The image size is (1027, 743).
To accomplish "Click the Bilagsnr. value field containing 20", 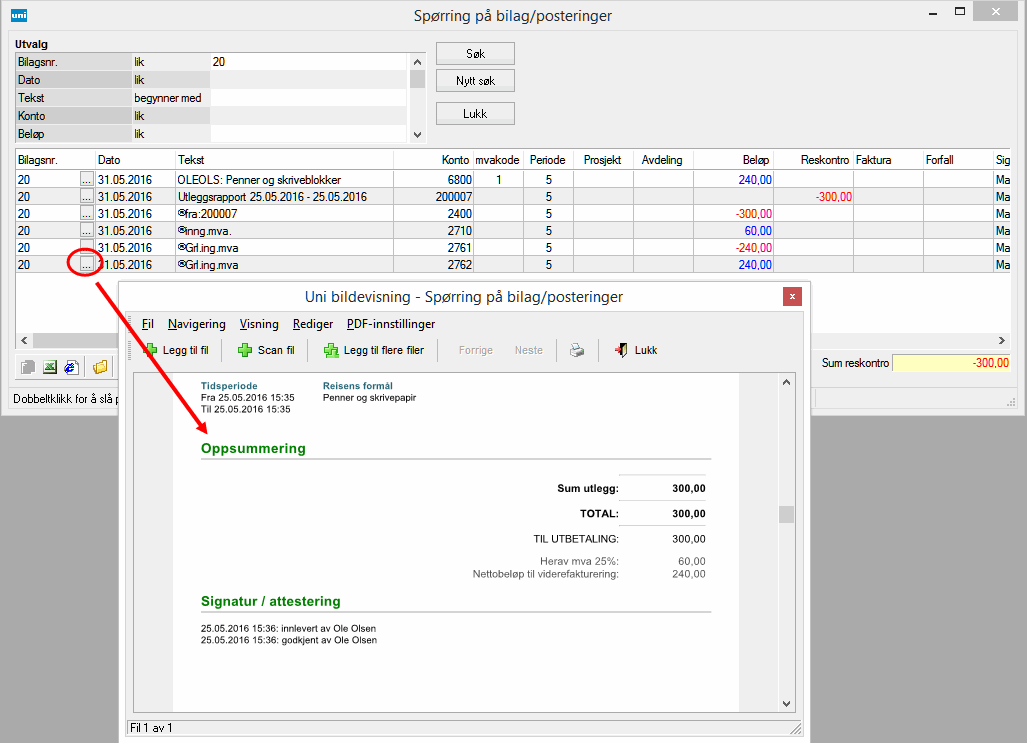I will 308,62.
